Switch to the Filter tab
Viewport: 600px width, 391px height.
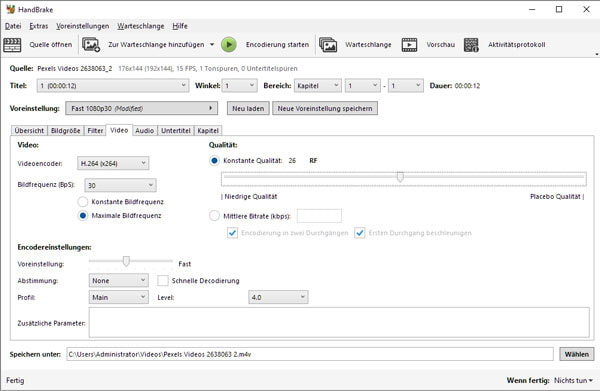95,130
